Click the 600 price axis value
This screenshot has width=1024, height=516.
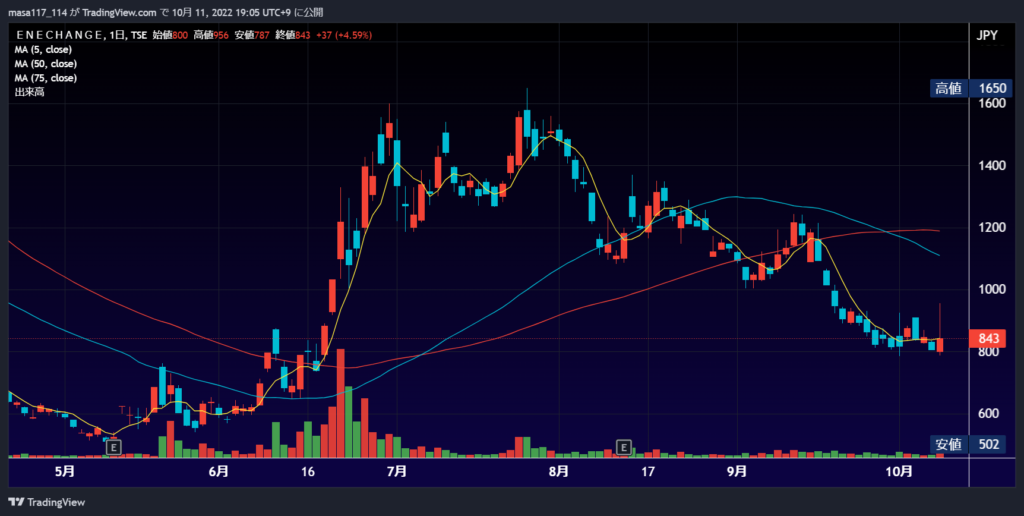point(989,413)
